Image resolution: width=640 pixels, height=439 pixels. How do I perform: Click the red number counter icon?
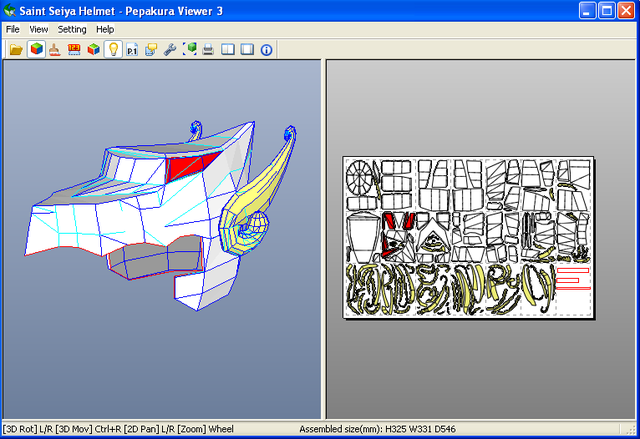click(x=73, y=49)
